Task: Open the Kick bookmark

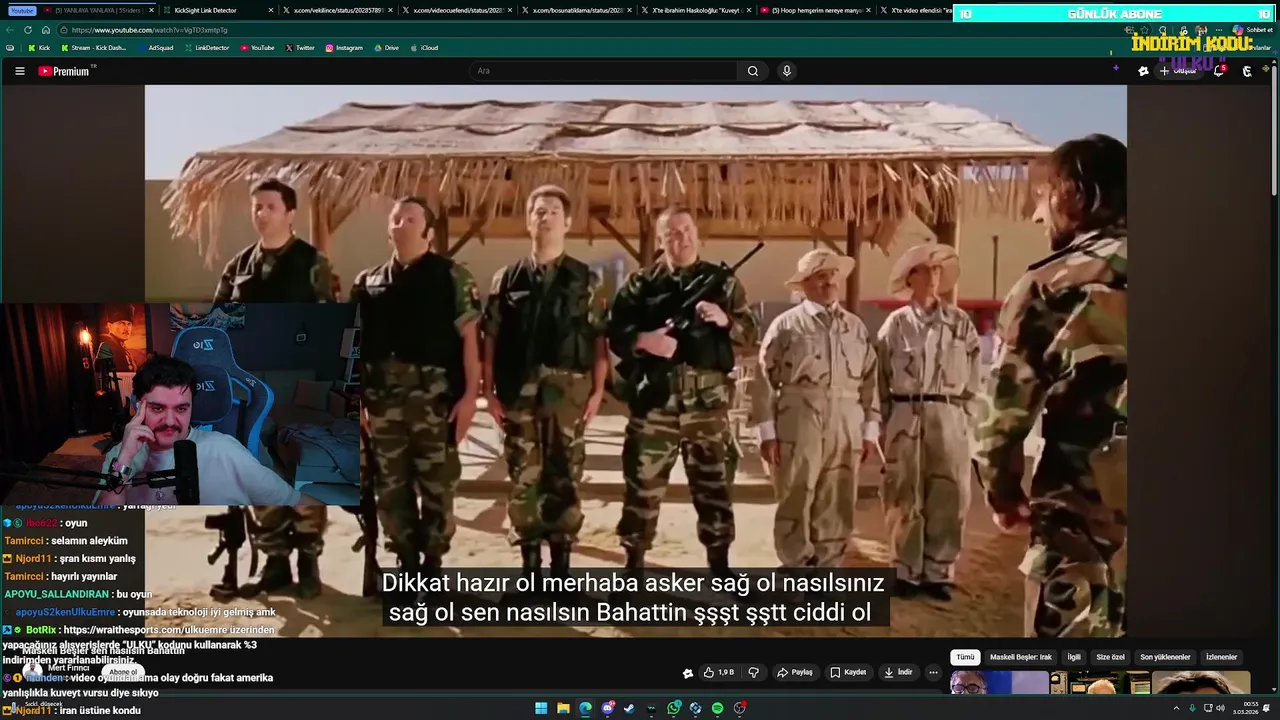Action: coord(39,48)
